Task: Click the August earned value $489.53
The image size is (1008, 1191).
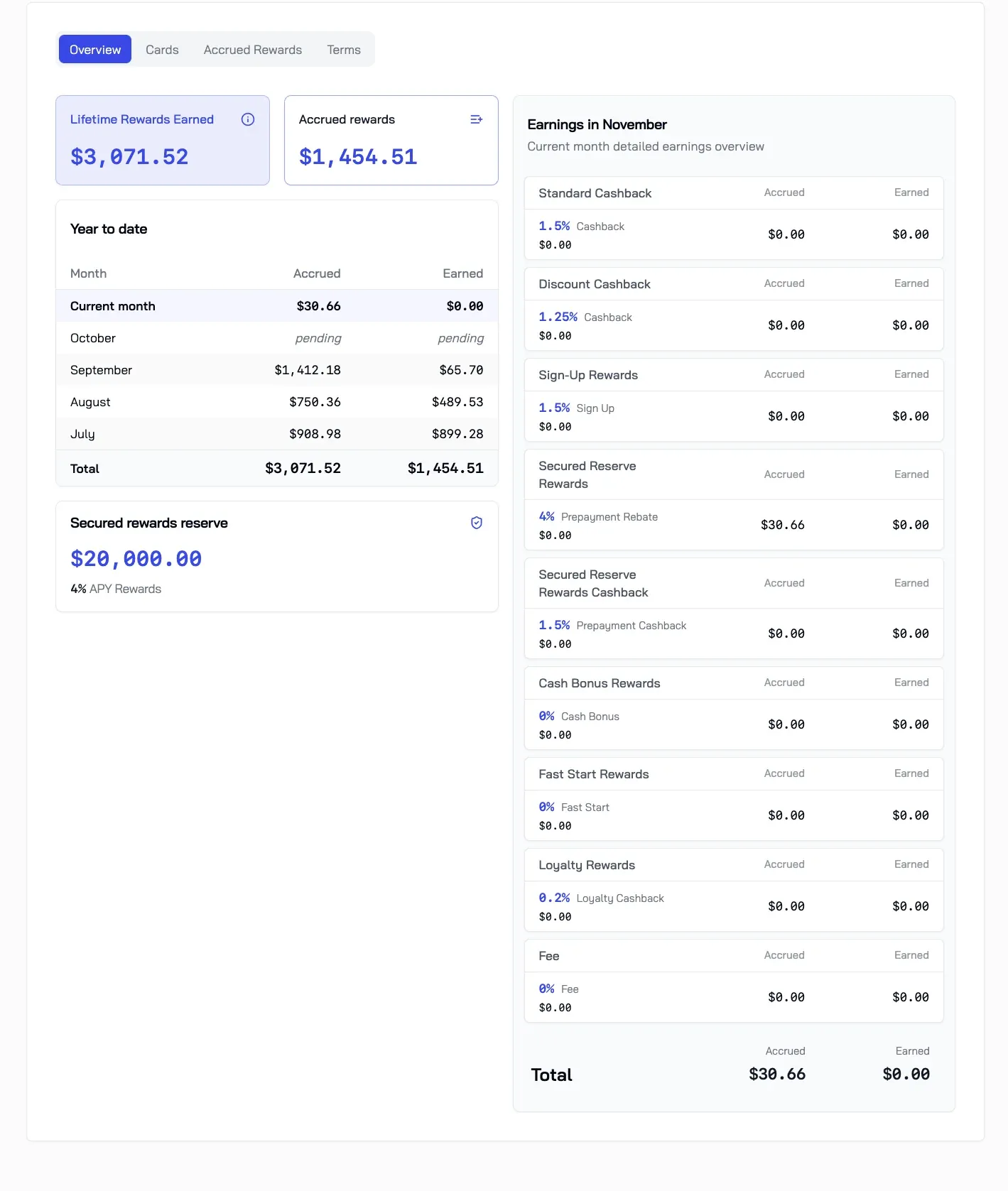Action: (457, 402)
